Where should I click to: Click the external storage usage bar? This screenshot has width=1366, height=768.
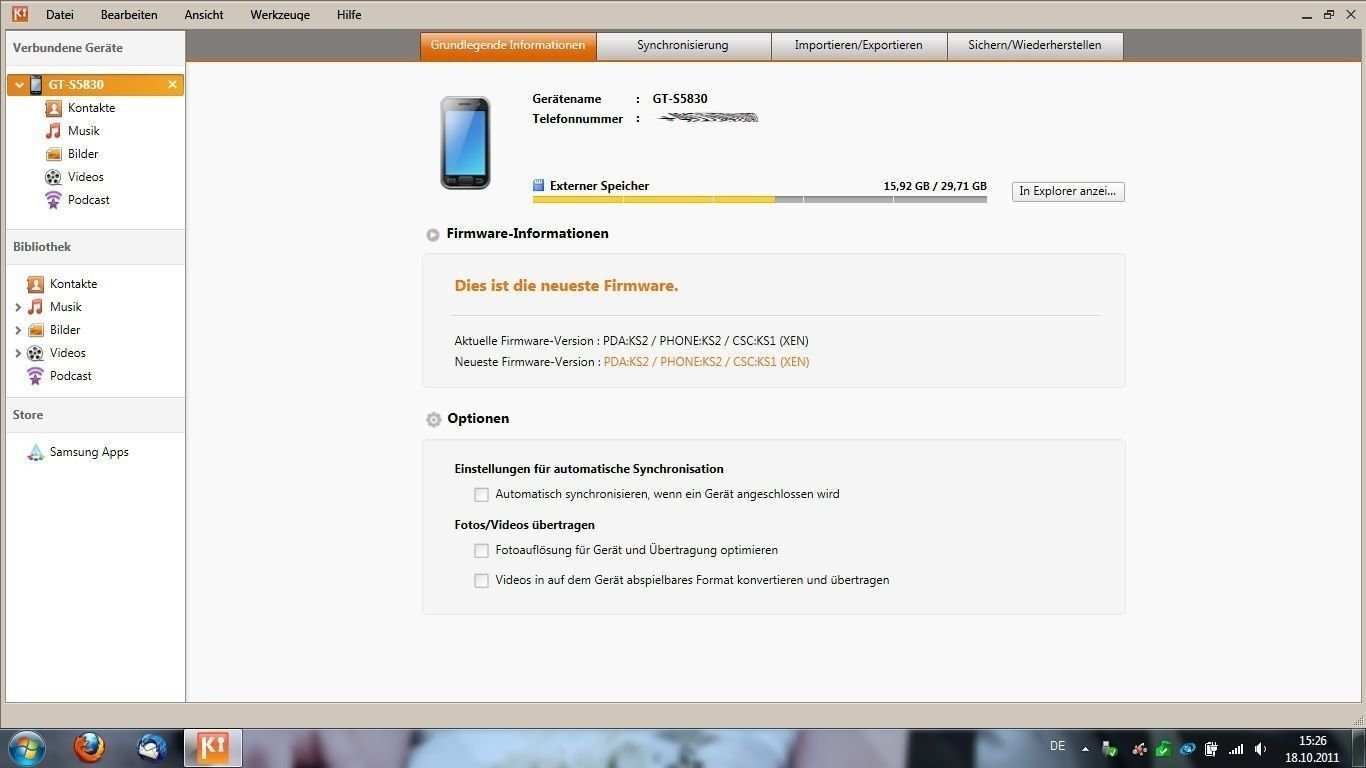pyautogui.click(x=760, y=200)
